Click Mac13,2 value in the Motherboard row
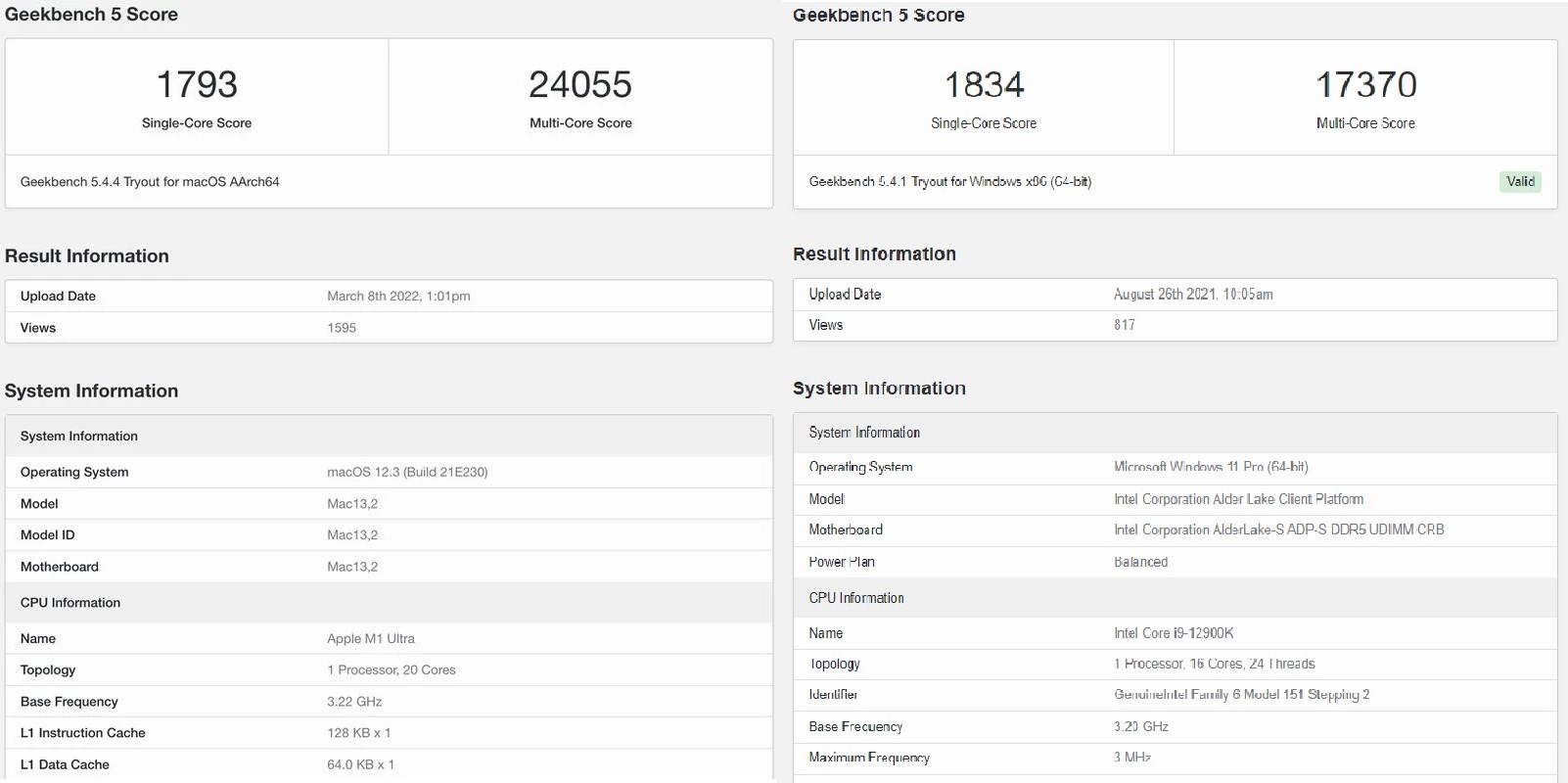 352,567
